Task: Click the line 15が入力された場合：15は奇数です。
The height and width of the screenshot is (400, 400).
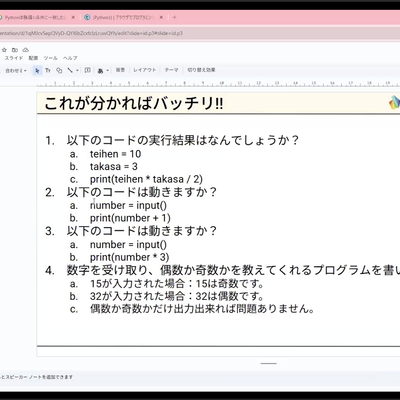Action: click(177, 284)
